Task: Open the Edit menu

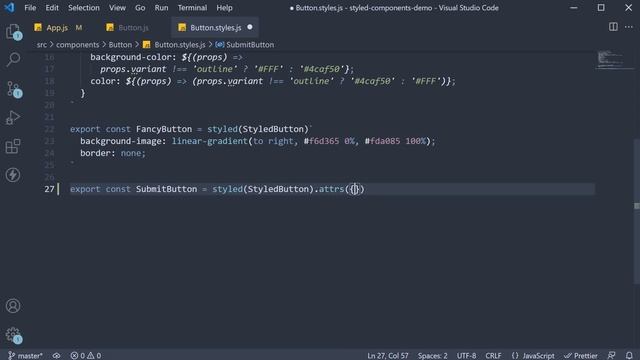Action: (52, 8)
